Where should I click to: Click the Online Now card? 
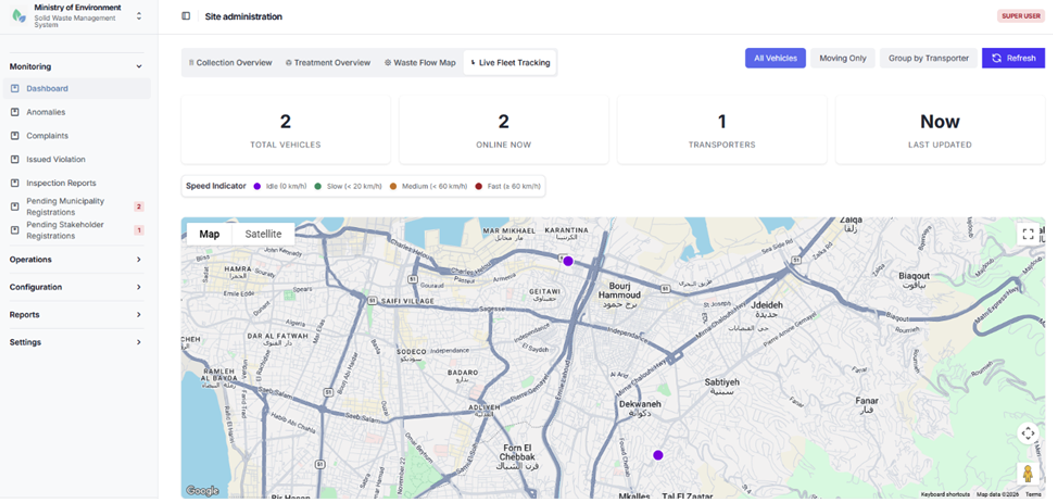pos(504,130)
